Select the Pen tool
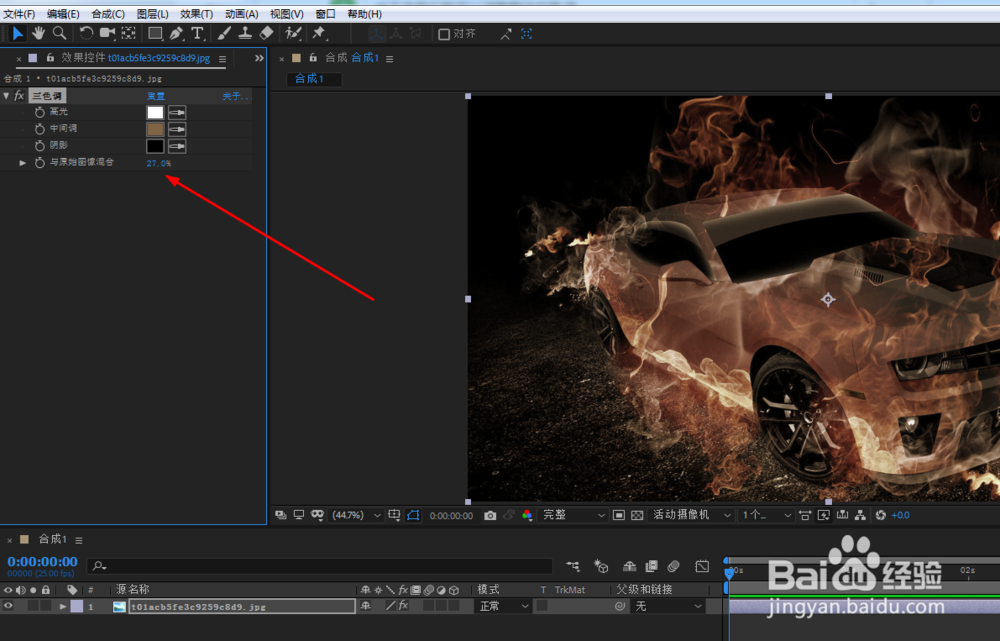 [x=177, y=33]
